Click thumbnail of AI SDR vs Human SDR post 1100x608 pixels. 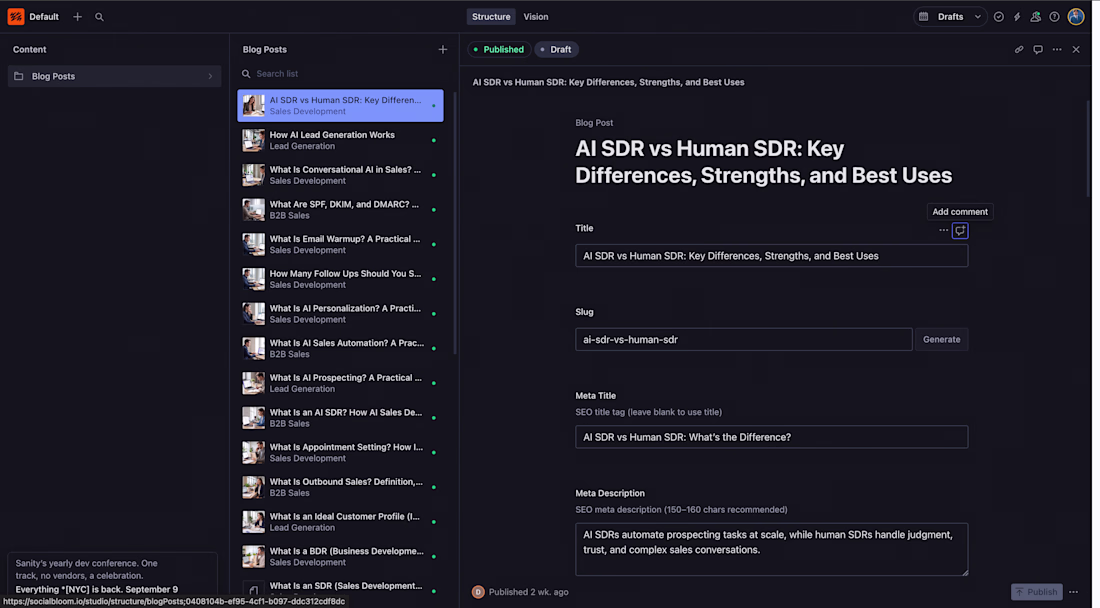[253, 106]
